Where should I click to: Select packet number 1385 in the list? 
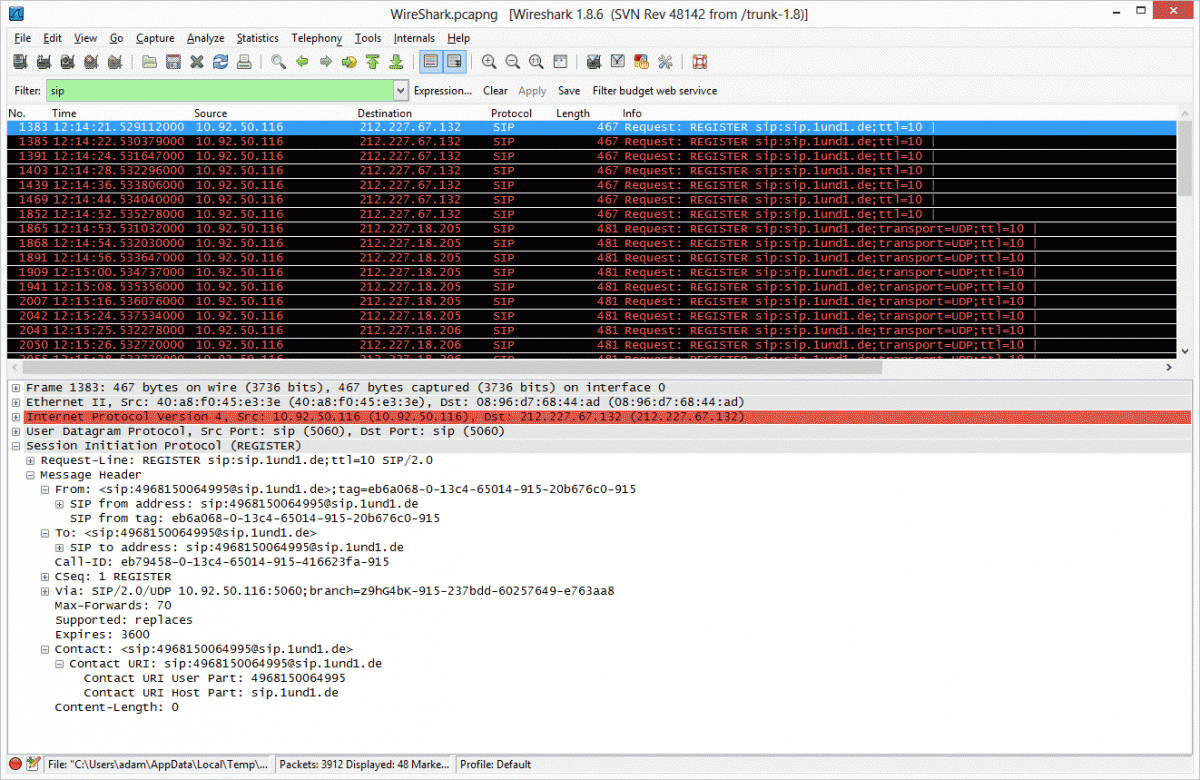pos(593,142)
